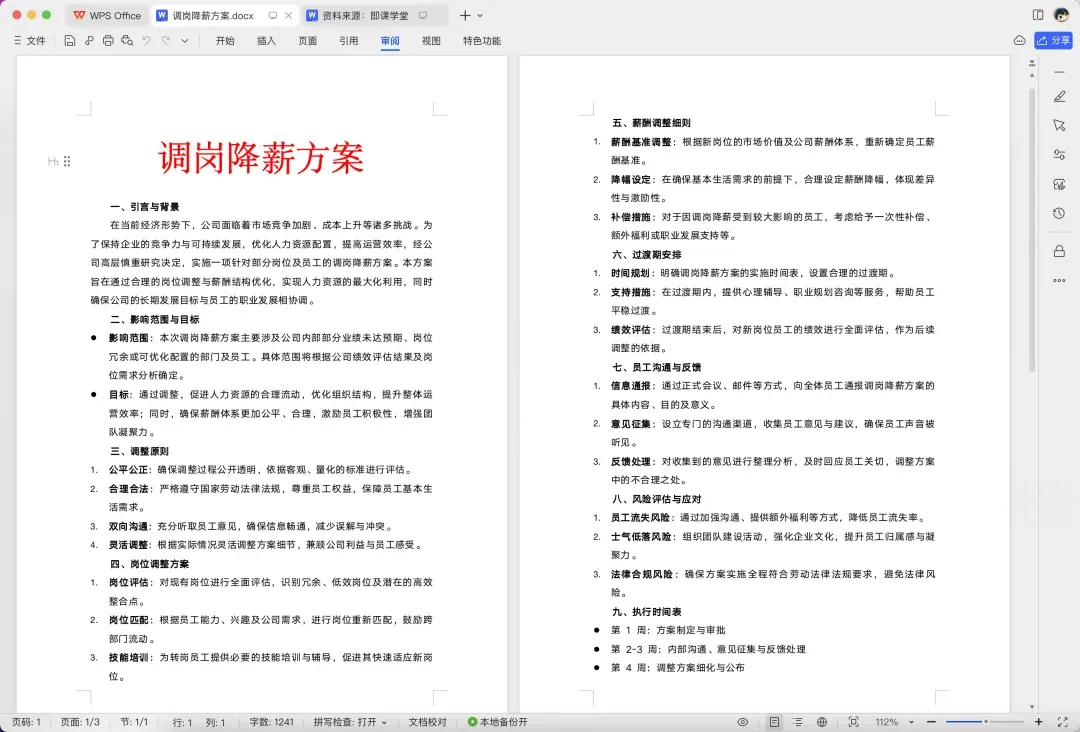The width and height of the screenshot is (1080, 732).
Task: Enter full screen mode icon
Action: pos(1063,722)
